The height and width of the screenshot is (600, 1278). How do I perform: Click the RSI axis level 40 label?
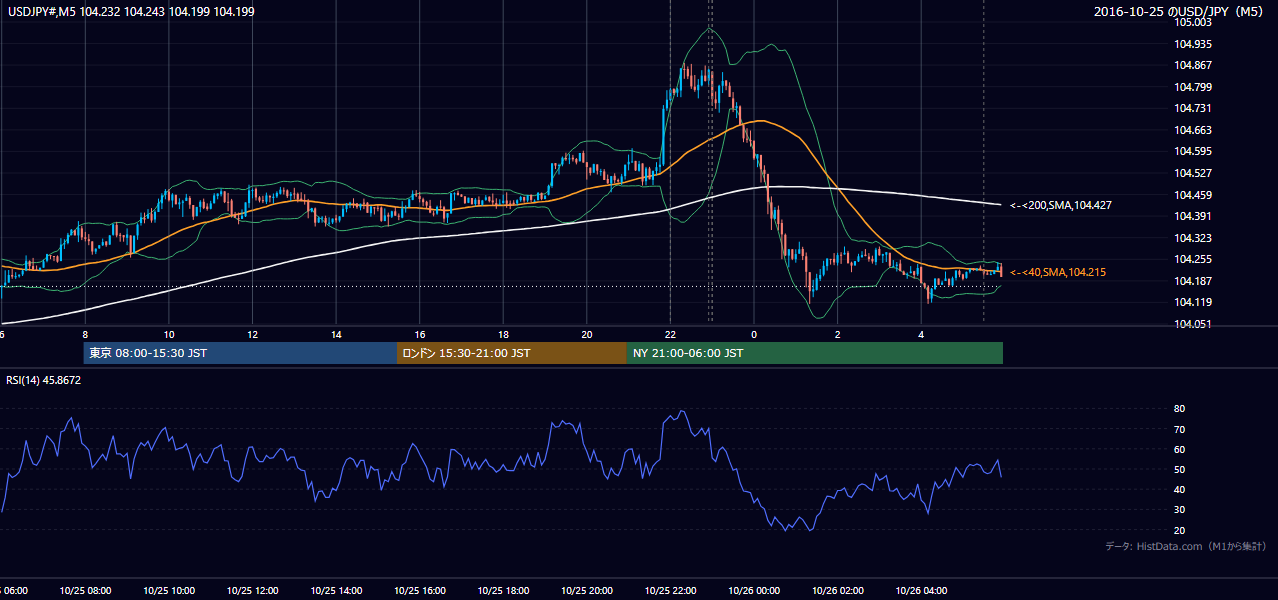pos(1180,490)
